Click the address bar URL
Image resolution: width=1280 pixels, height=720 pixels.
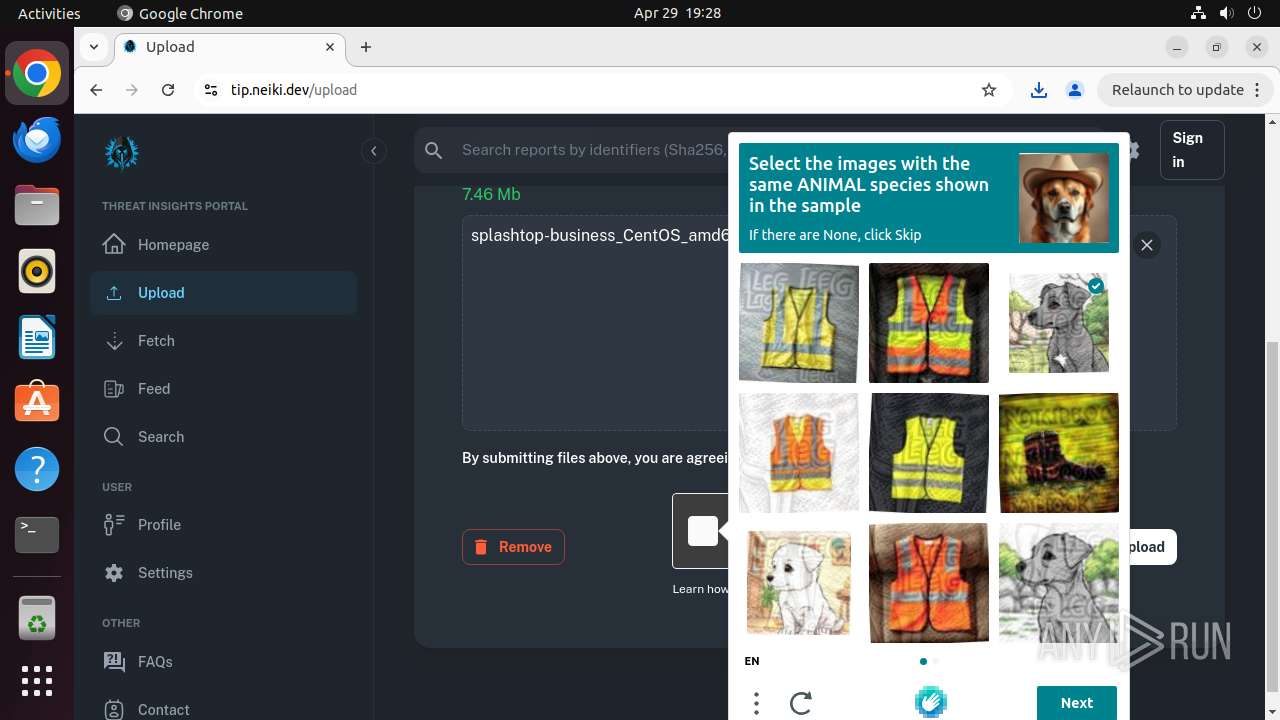pos(294,90)
